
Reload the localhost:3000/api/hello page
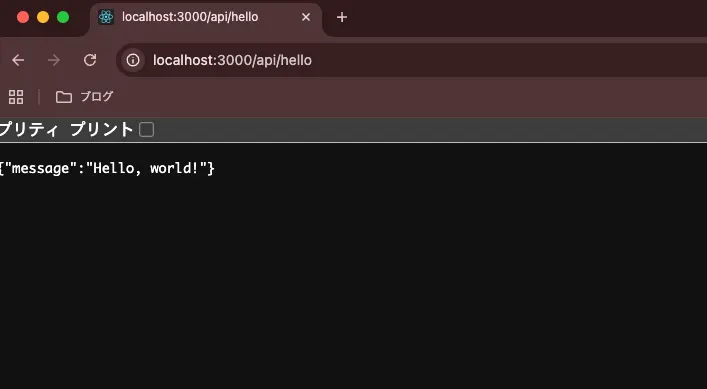click(90, 60)
